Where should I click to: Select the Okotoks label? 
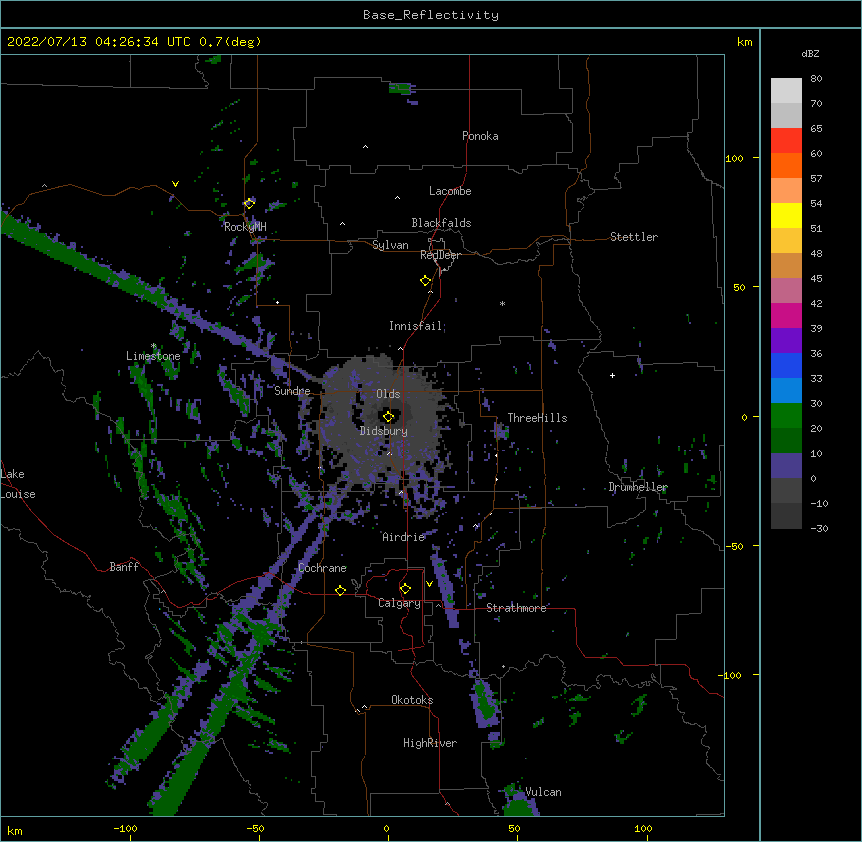412,700
